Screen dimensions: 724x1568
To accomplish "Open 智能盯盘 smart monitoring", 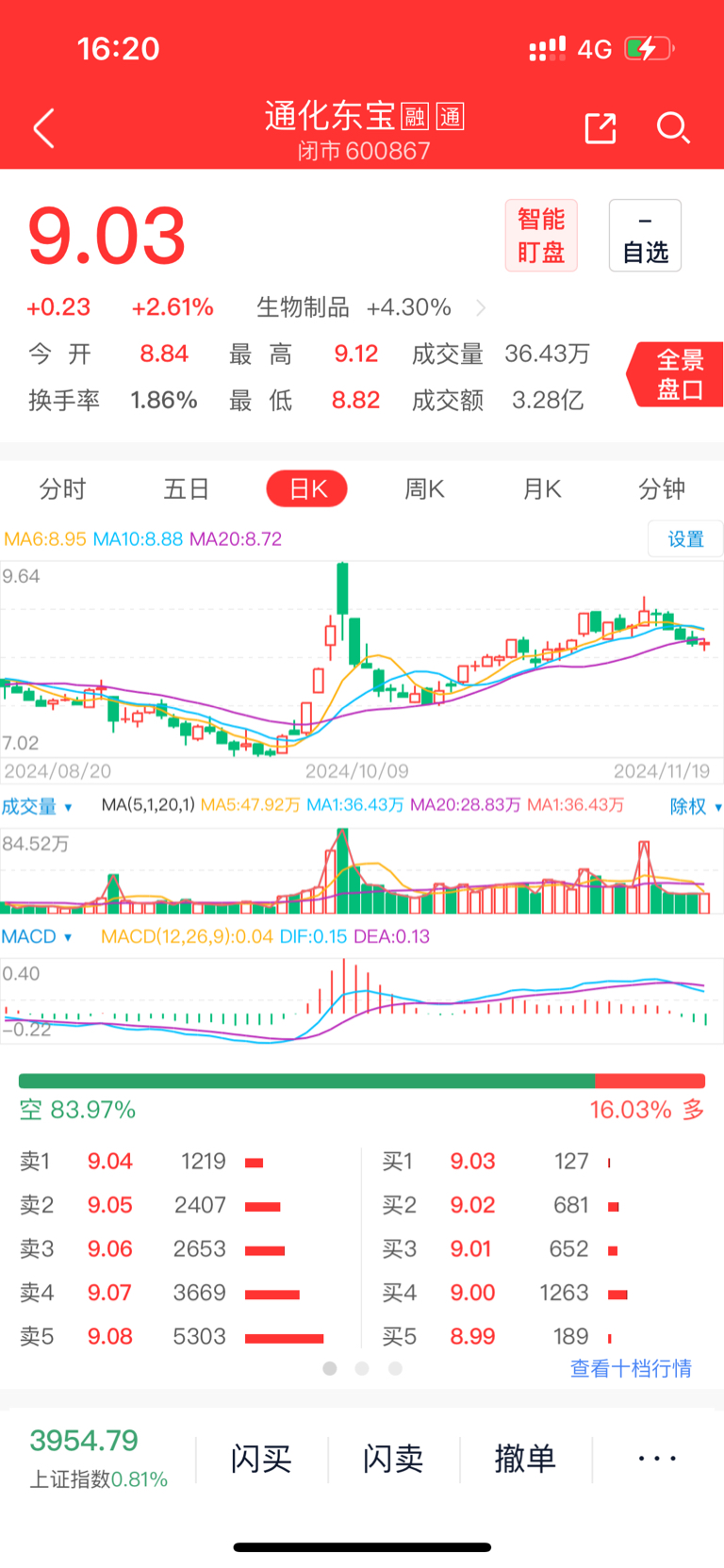I will (541, 236).
